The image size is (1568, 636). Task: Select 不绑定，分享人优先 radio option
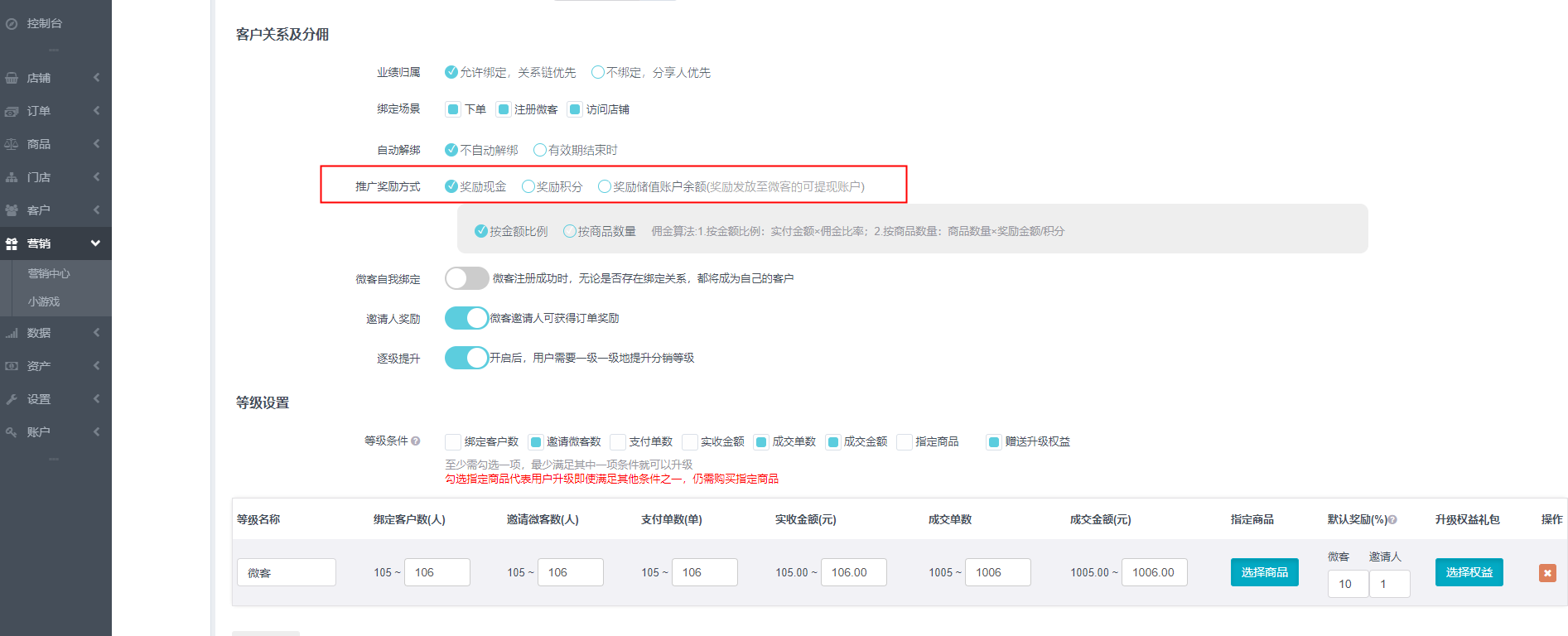click(x=598, y=72)
